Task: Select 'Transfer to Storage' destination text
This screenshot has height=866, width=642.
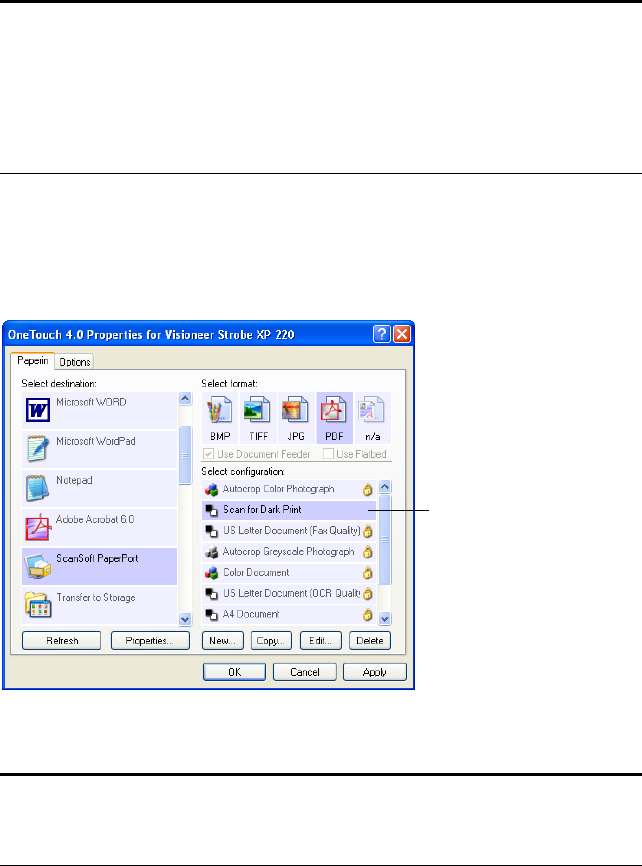Action: (96, 598)
